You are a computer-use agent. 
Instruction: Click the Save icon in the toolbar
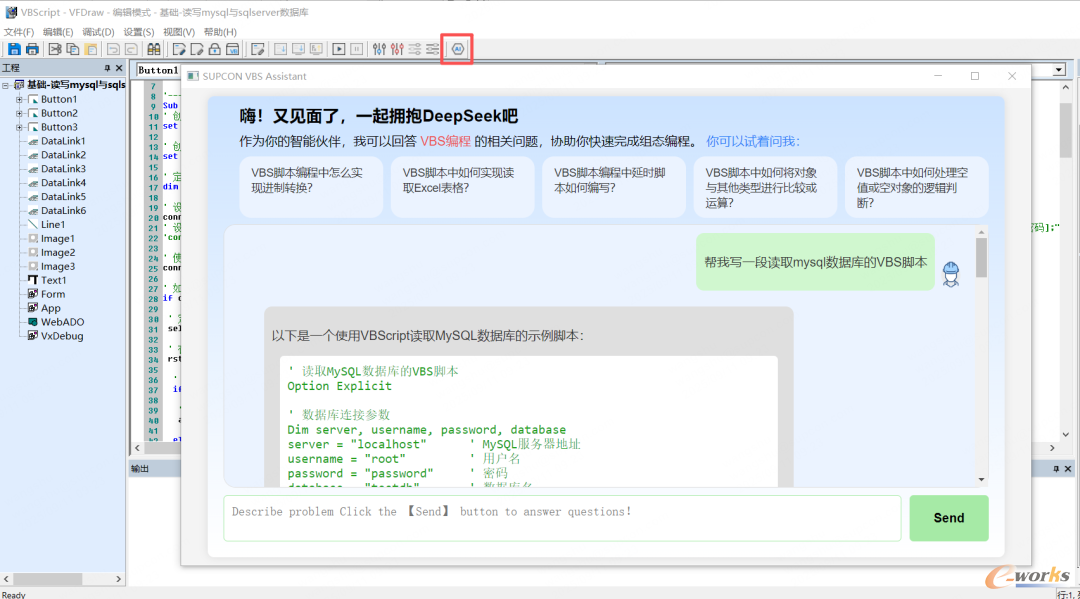point(14,49)
